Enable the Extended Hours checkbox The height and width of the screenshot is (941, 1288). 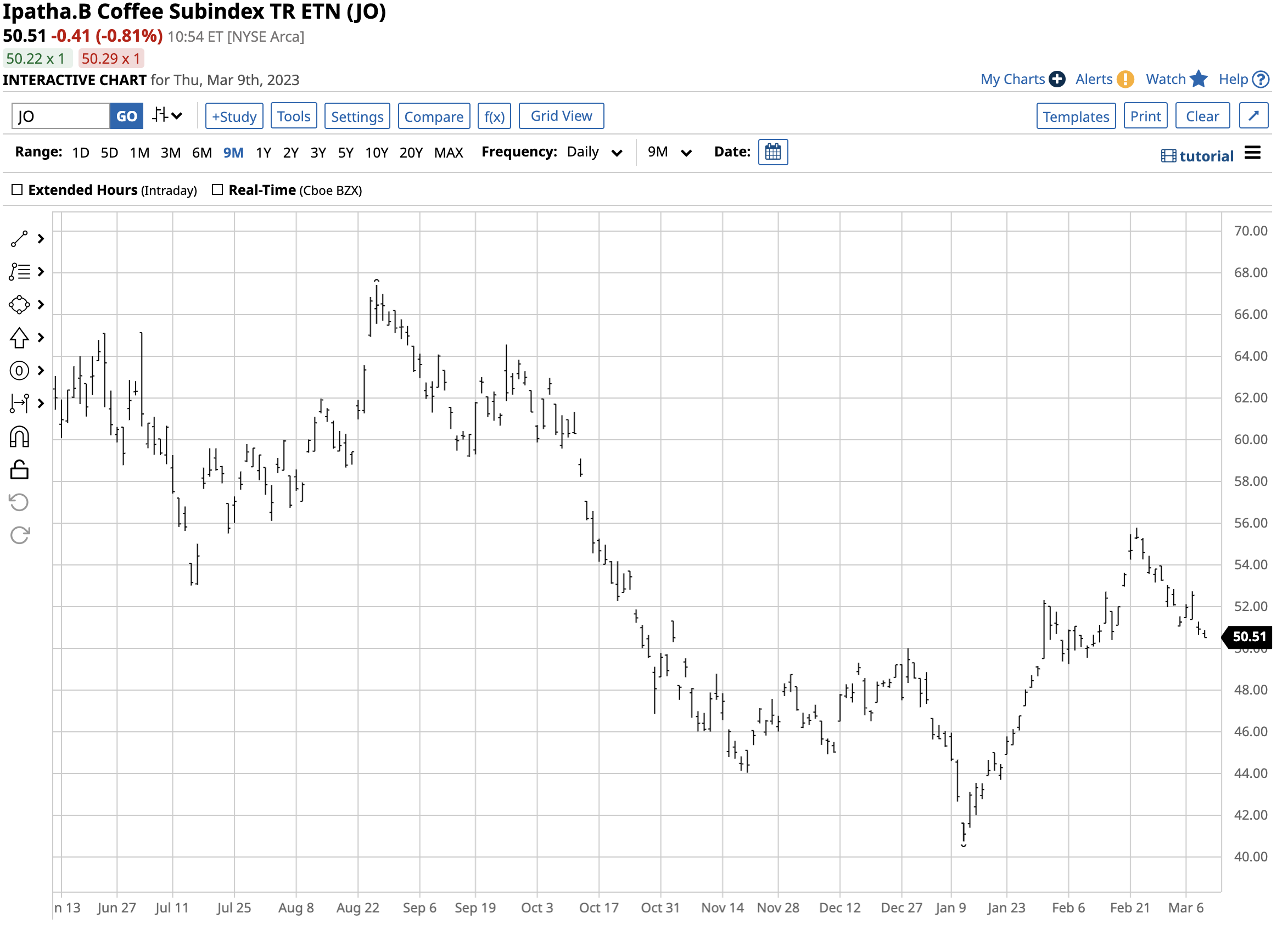[17, 189]
